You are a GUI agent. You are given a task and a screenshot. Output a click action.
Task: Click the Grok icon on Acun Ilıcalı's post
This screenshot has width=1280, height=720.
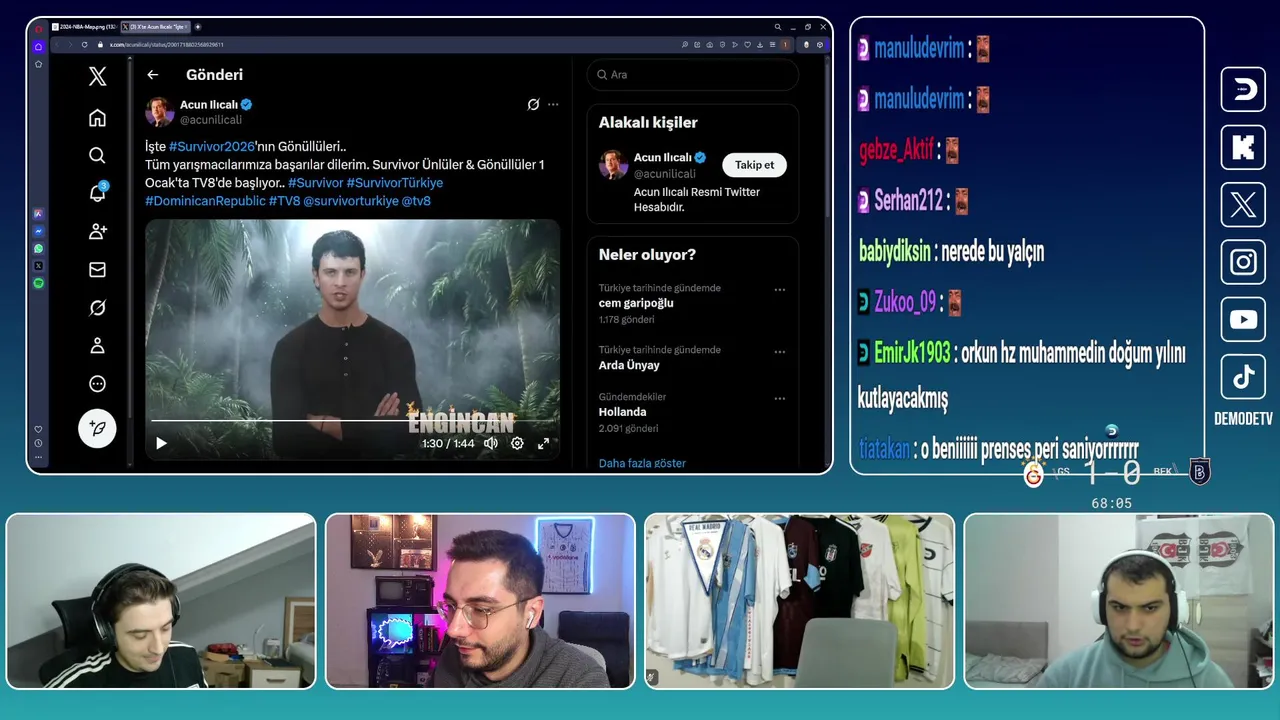[534, 104]
